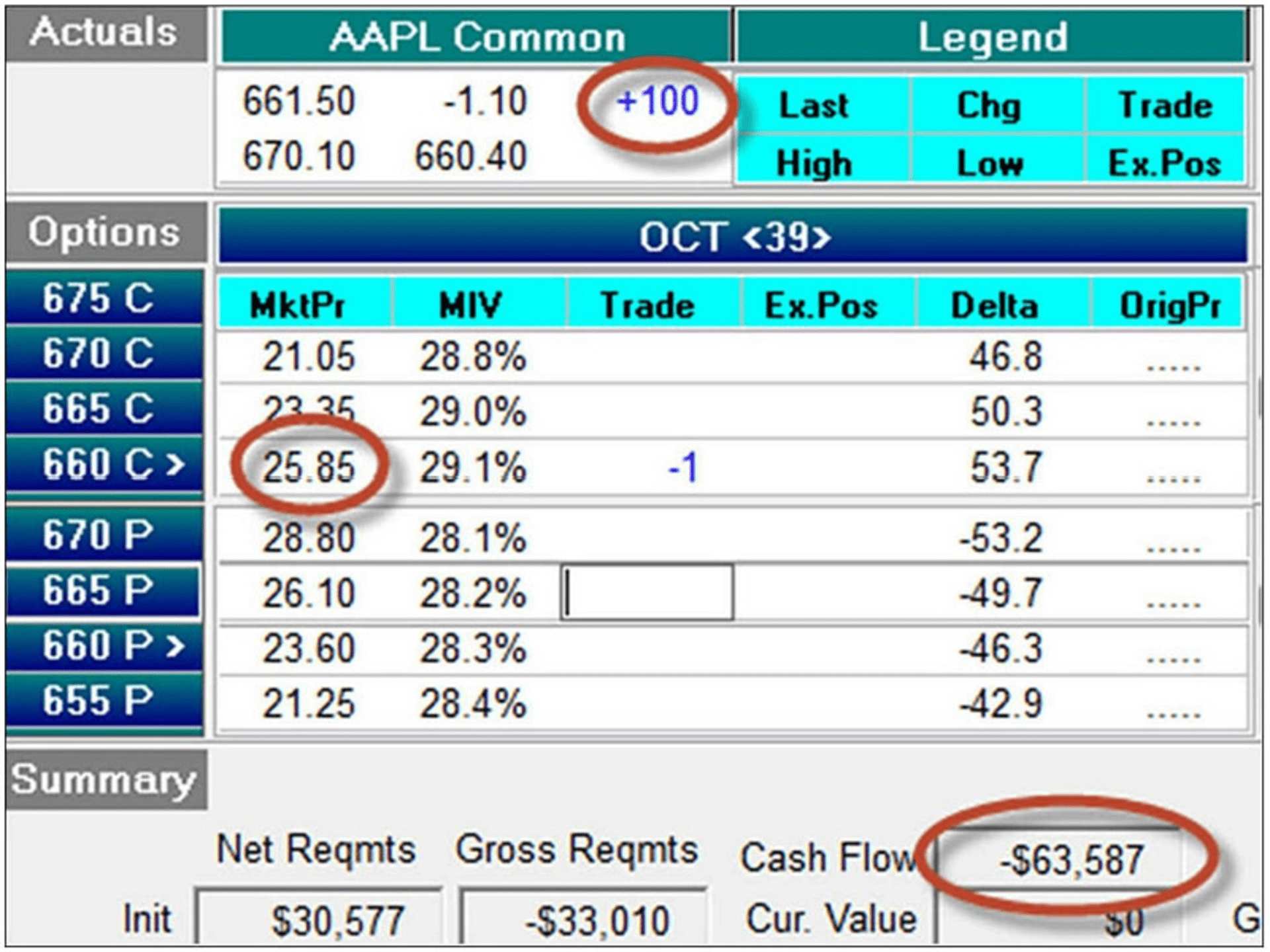Click delta value 50.3
This screenshot has width=1270, height=952.
1005,412
